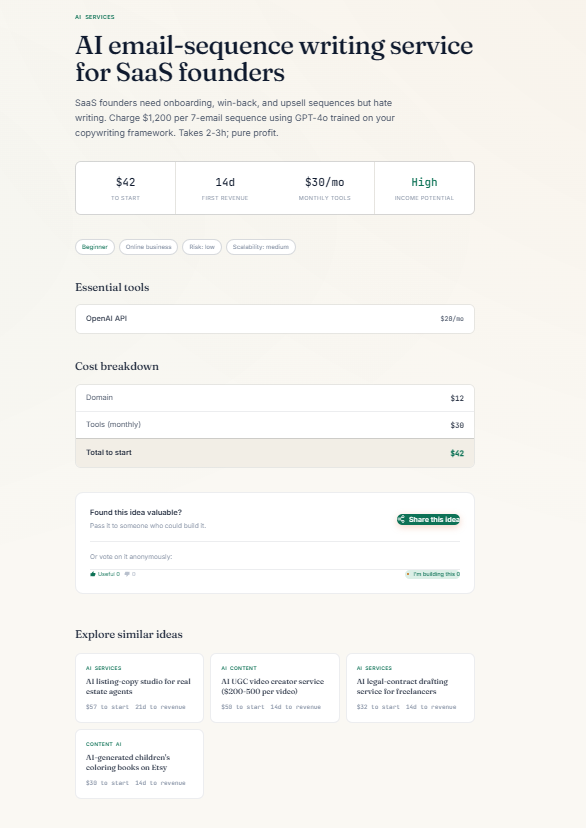
Task: Select the Online business tag pill
Action: [148, 247]
